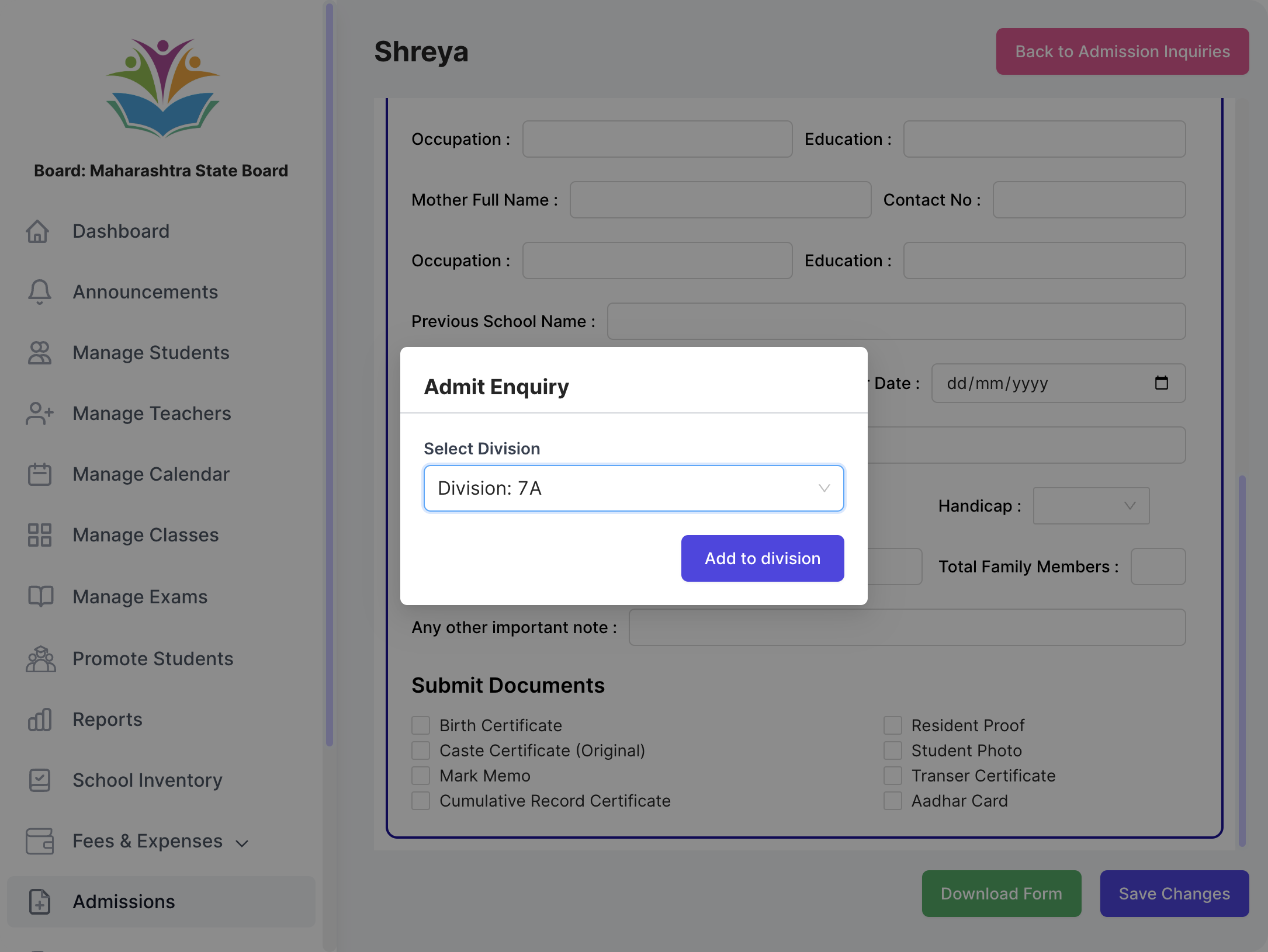
Task: Click the Total Family Members field
Action: (1158, 567)
